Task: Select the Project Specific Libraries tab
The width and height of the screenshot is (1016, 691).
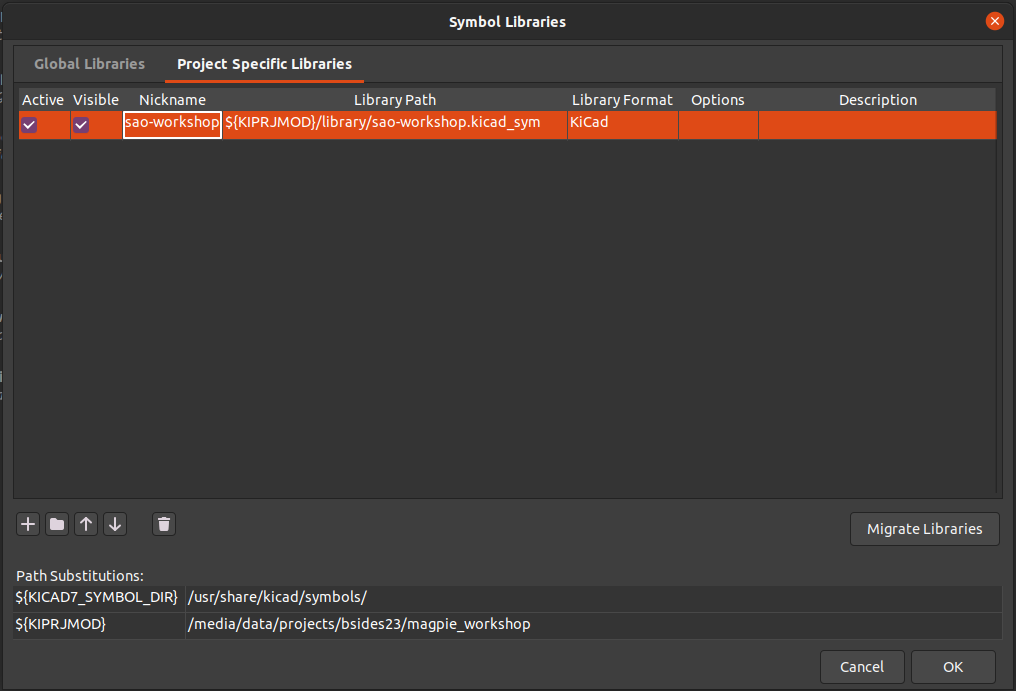Action: pos(264,63)
